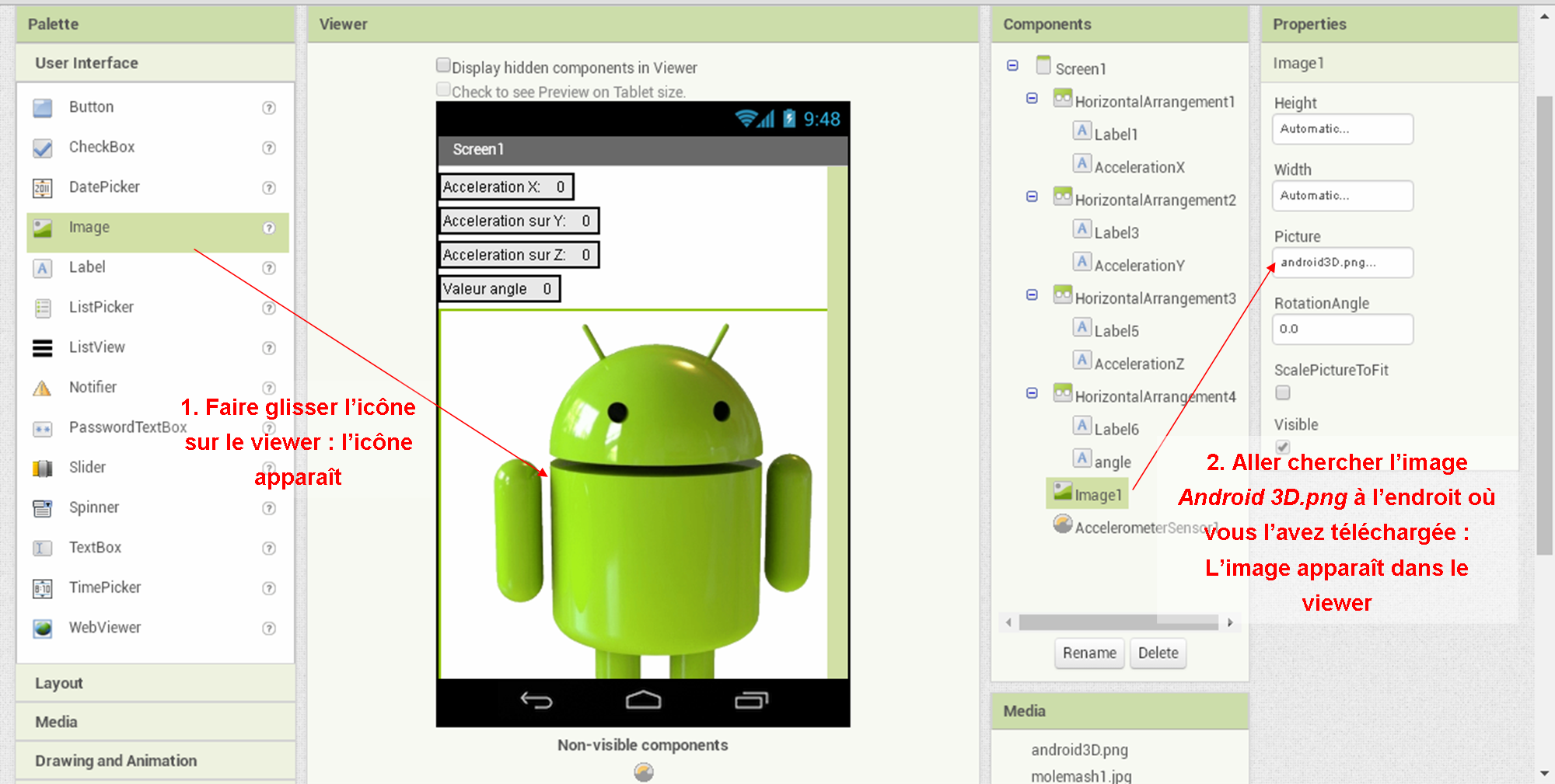Screen dimensions: 1555x784
Task: Collapse HorizontalArrangement4 in Components
Action: (x=1032, y=393)
